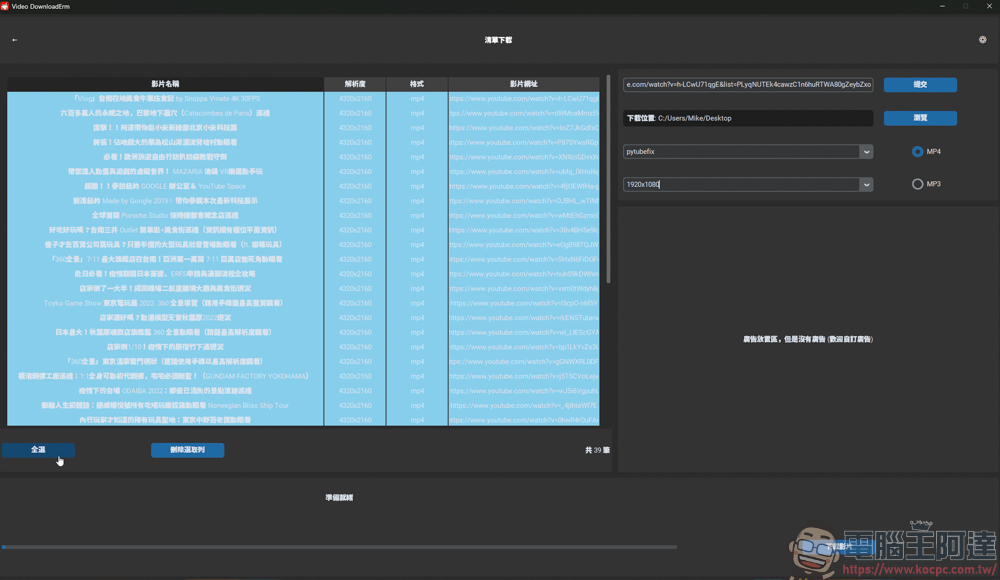Click the mp4 cell in MAZARIA row
Screen dimensions: 1000x580
[x=417, y=172]
